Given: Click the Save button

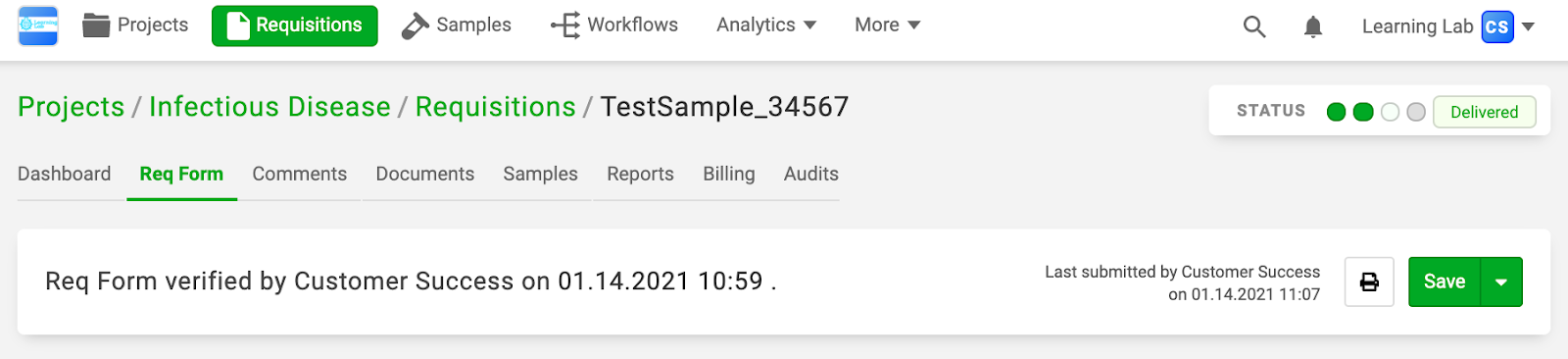Looking at the screenshot, I should [x=1445, y=282].
